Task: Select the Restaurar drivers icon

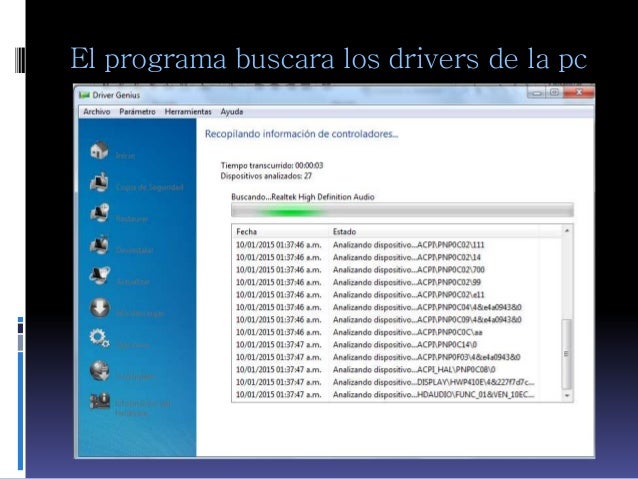Action: 99,213
